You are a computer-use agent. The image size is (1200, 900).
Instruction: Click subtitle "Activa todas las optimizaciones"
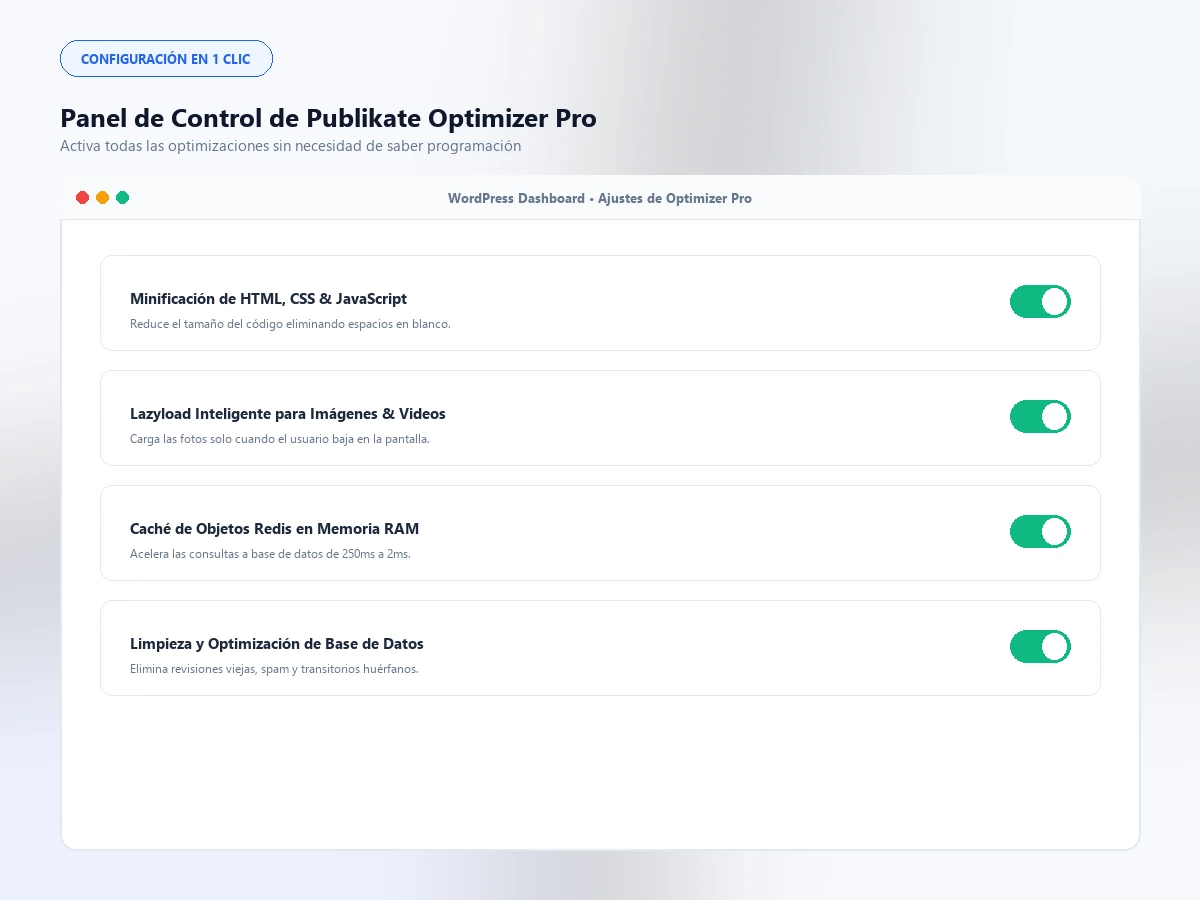290,146
